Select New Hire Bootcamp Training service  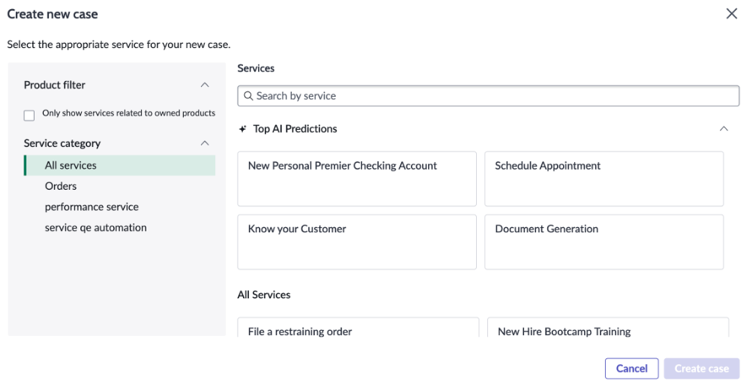point(608,327)
